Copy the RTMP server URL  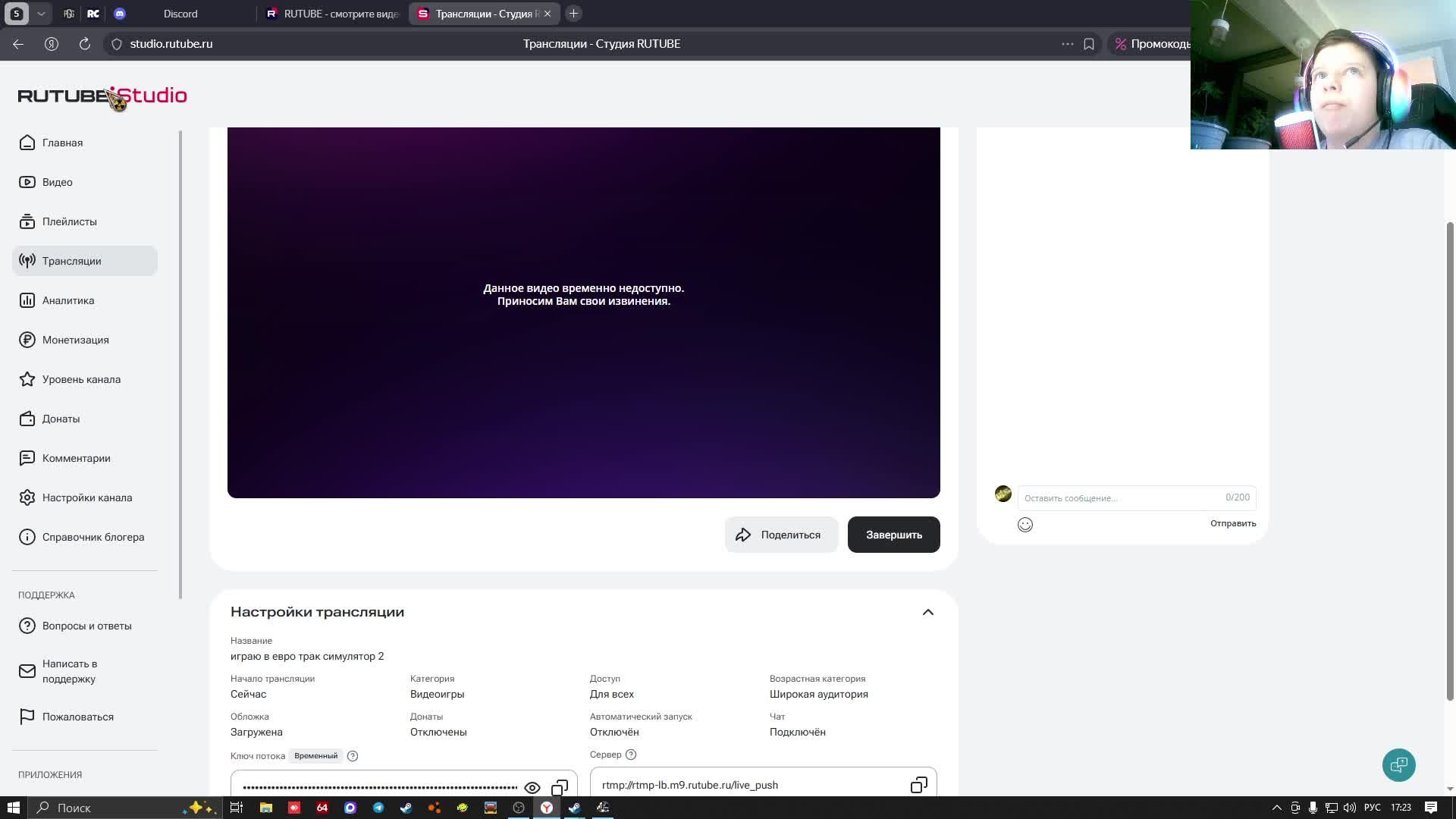918,785
